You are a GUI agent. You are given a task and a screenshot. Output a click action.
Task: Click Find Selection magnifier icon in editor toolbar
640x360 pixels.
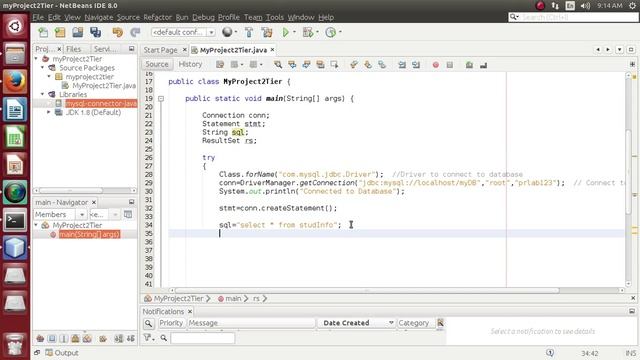(278, 64)
